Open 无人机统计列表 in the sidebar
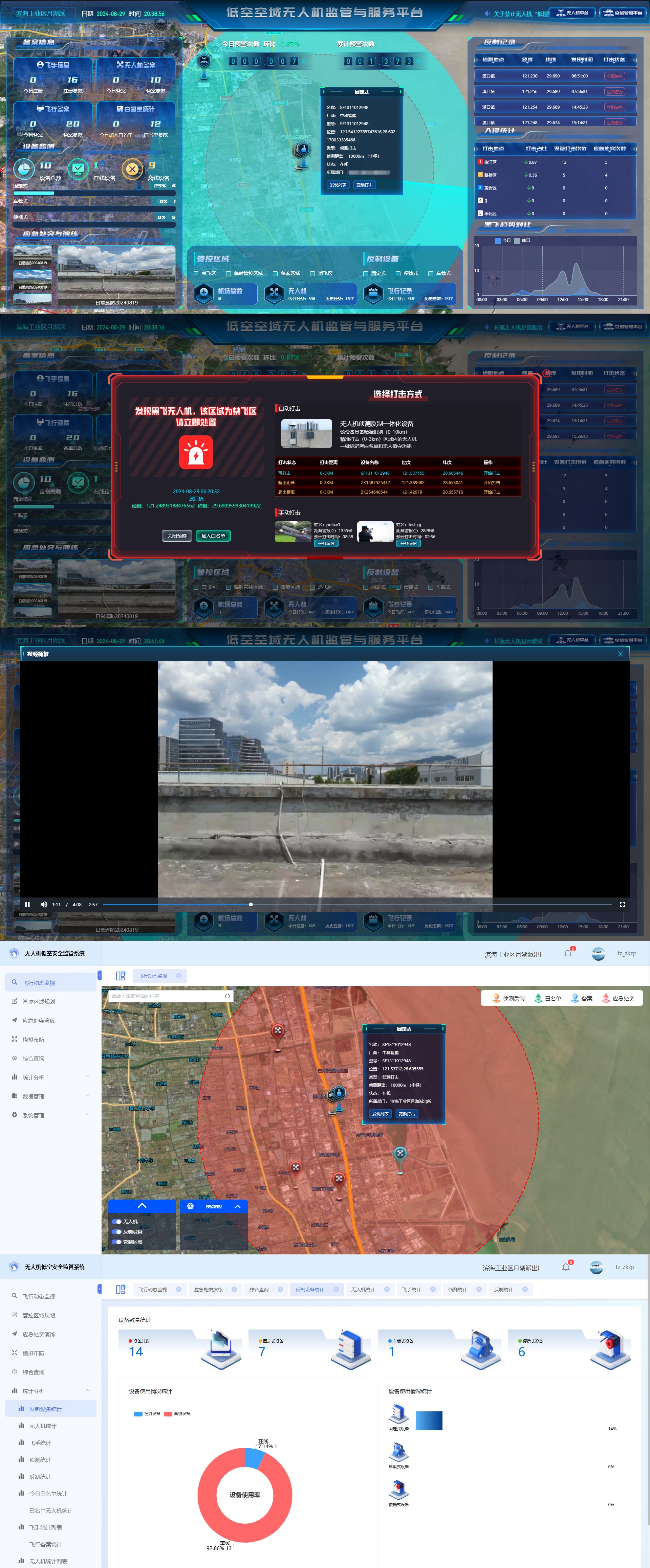The height and width of the screenshot is (1568, 650). coord(48,1561)
